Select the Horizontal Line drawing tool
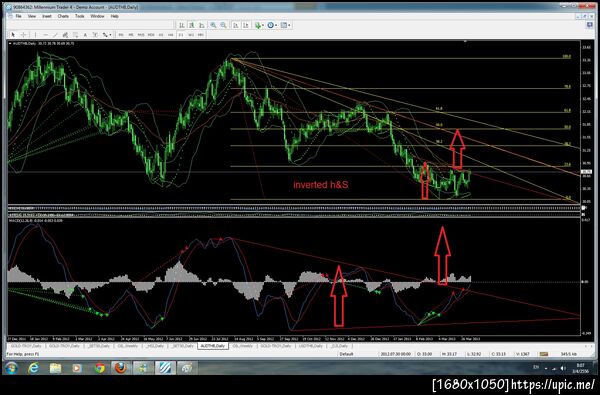Viewport: 600px width, 395px height. pos(46,35)
